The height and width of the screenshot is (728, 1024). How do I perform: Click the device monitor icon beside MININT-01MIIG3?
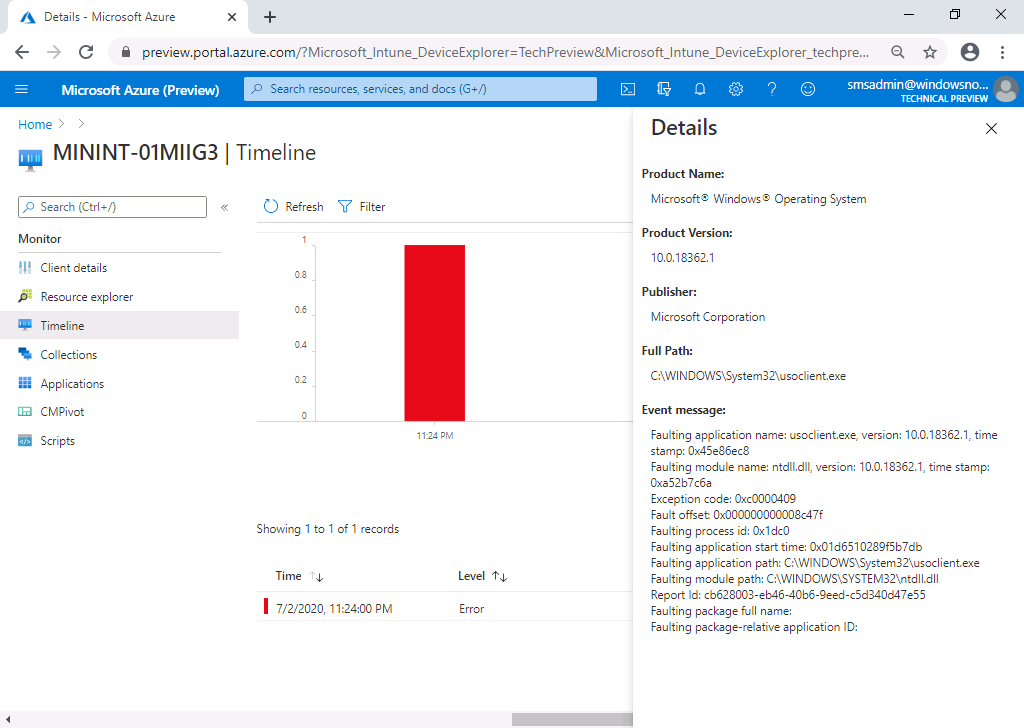(30, 159)
